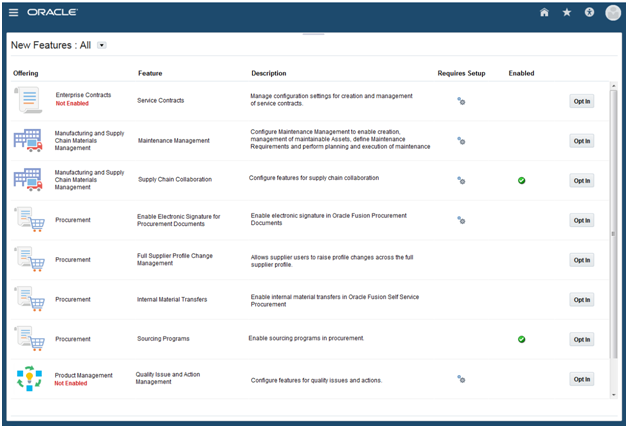
Task: Opt In to Service Contracts feature
Action: point(582,101)
